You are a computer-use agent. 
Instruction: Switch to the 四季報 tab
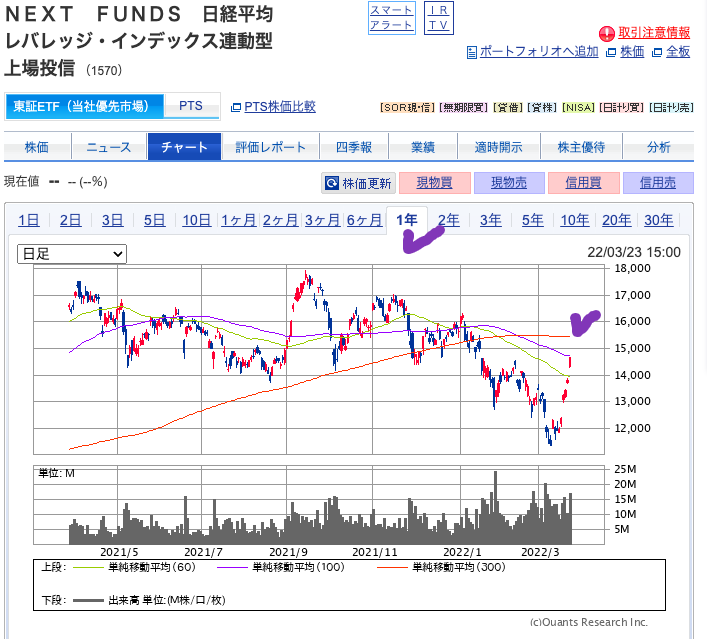[x=354, y=147]
